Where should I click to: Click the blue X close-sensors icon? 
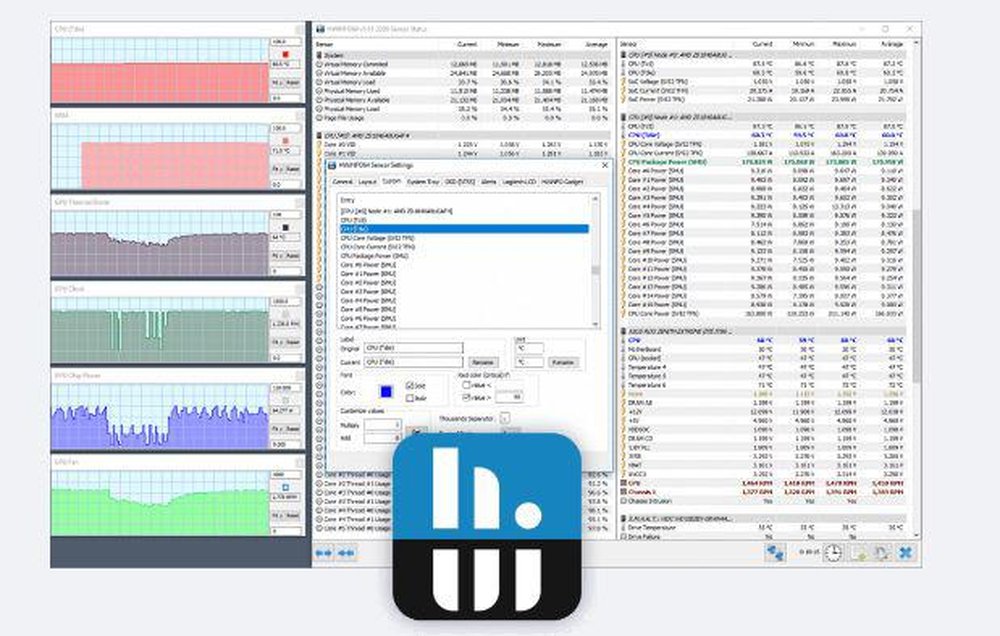click(x=906, y=552)
